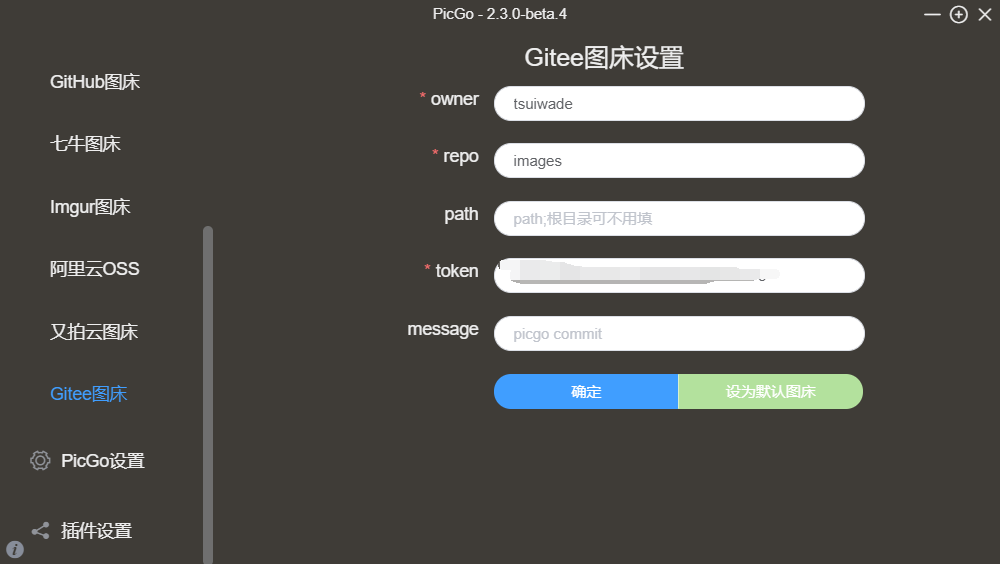This screenshot has width=1000, height=564.
Task: Switch to Imgur图床 page
Action: (x=90, y=207)
